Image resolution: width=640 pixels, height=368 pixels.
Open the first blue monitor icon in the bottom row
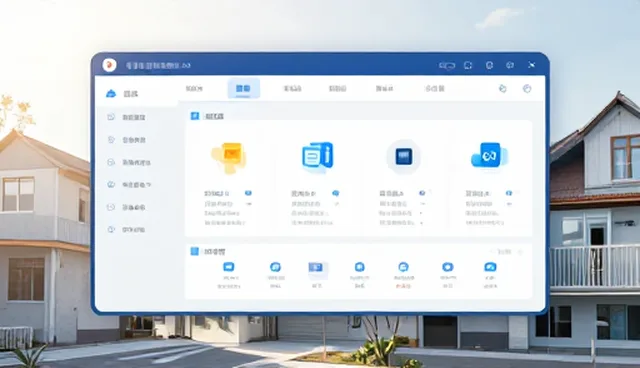pos(229,267)
